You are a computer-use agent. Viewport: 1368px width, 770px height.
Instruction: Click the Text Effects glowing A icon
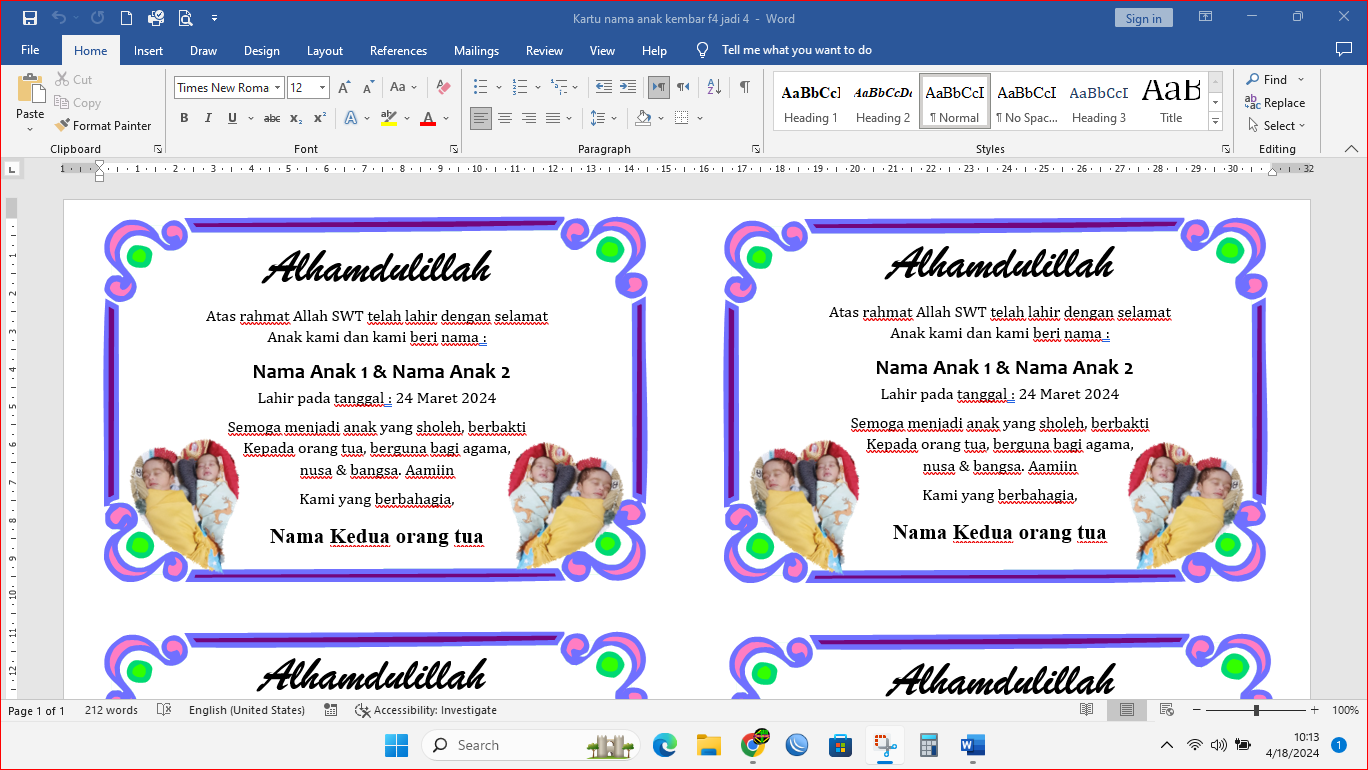(351, 118)
